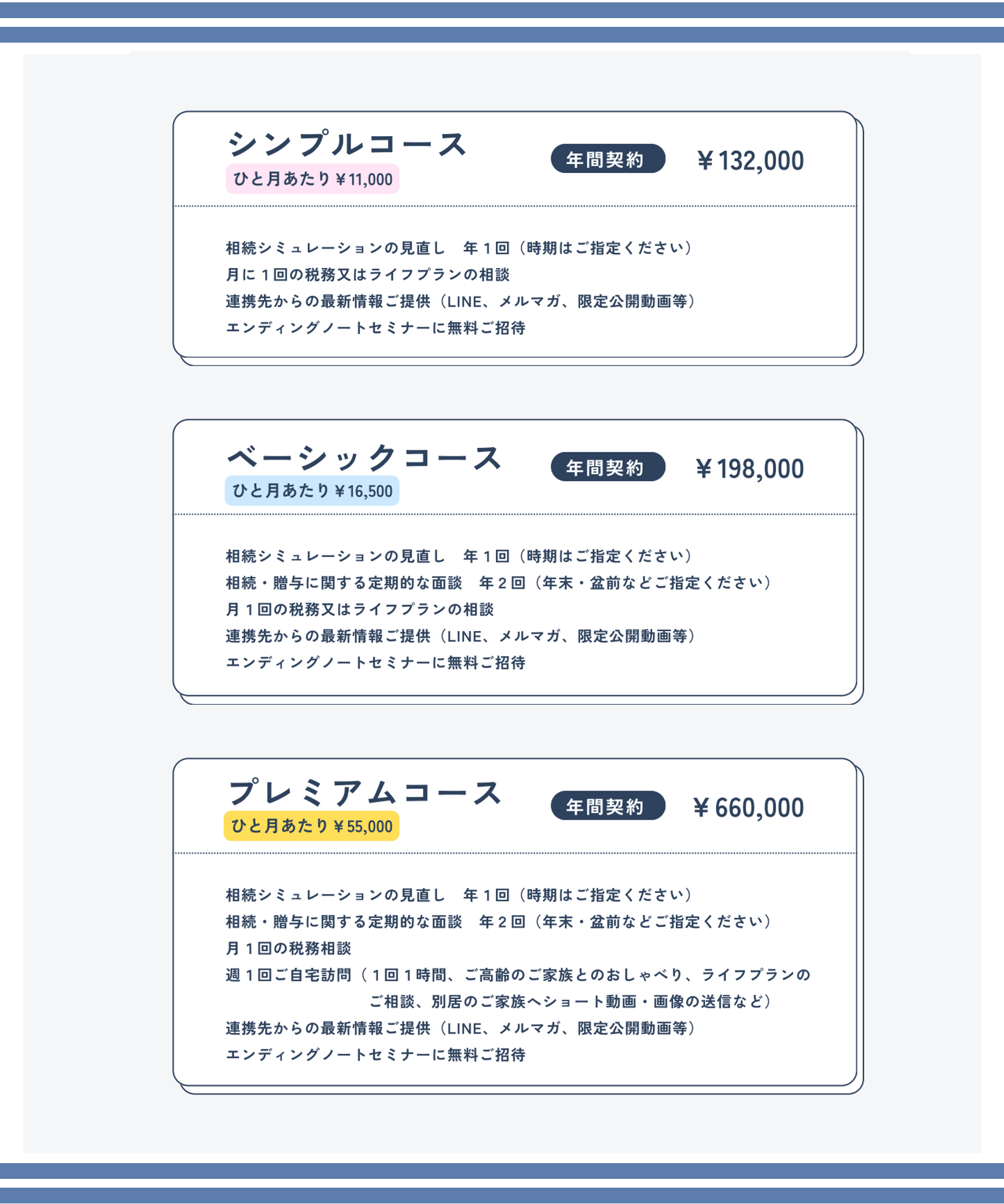The height and width of the screenshot is (1204, 1004).
Task: Click 週1回ご自宅訪問 line in プレミアムコース
Action: tap(518, 988)
